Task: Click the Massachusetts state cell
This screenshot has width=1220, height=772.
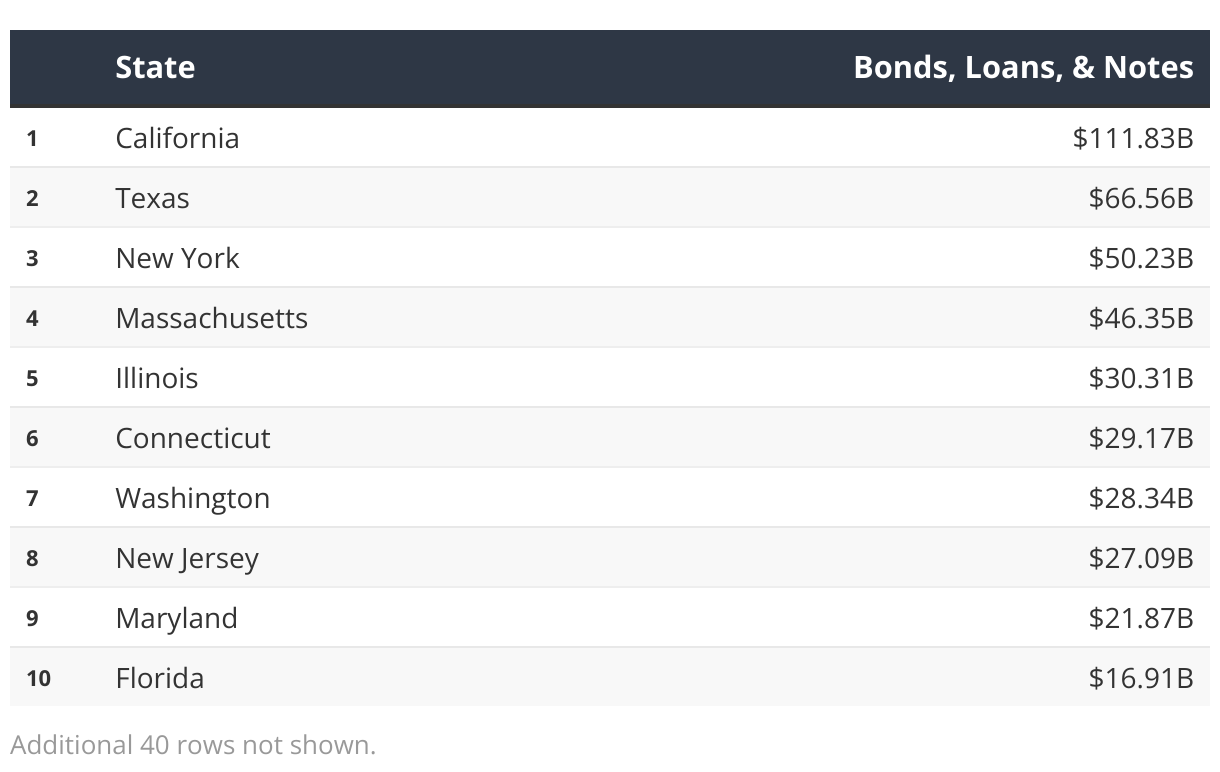Action: click(211, 318)
